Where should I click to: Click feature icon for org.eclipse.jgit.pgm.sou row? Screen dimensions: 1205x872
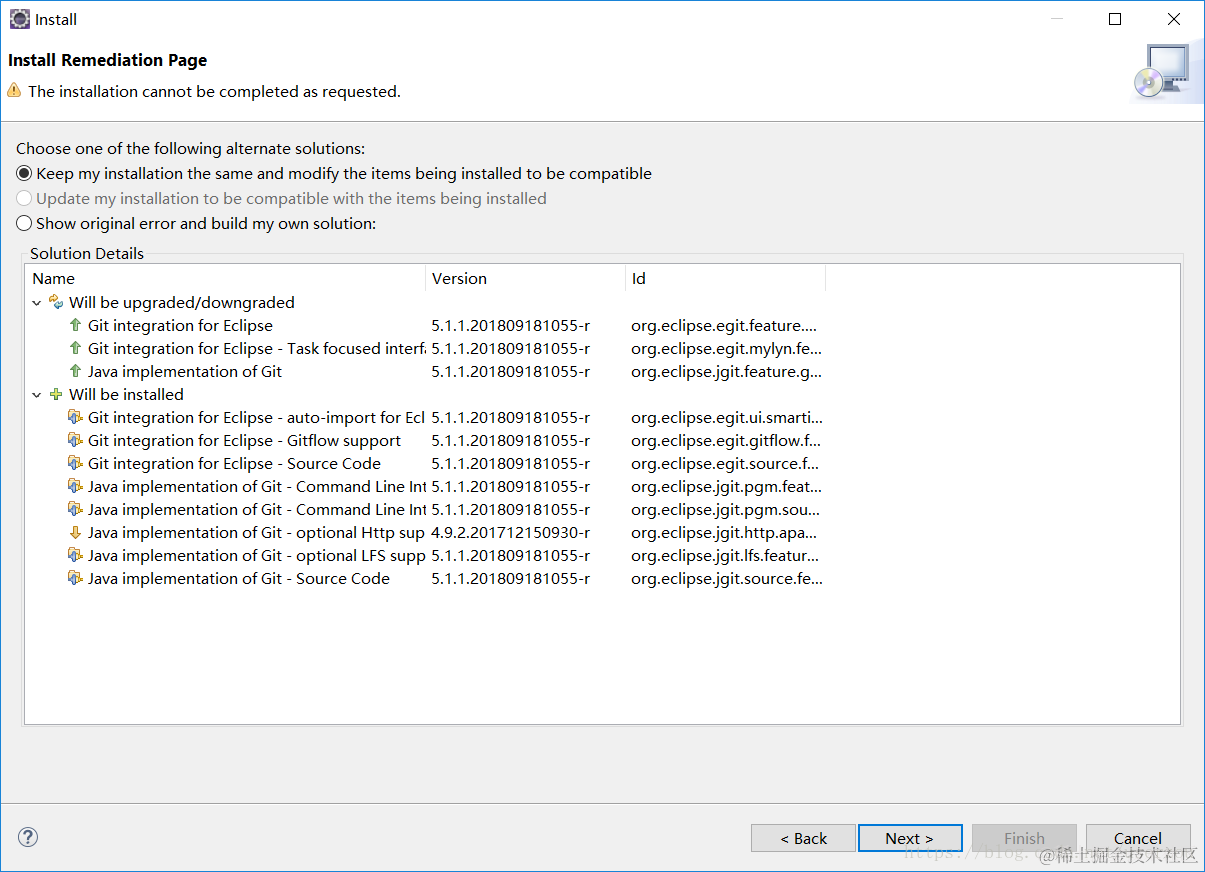coord(75,509)
